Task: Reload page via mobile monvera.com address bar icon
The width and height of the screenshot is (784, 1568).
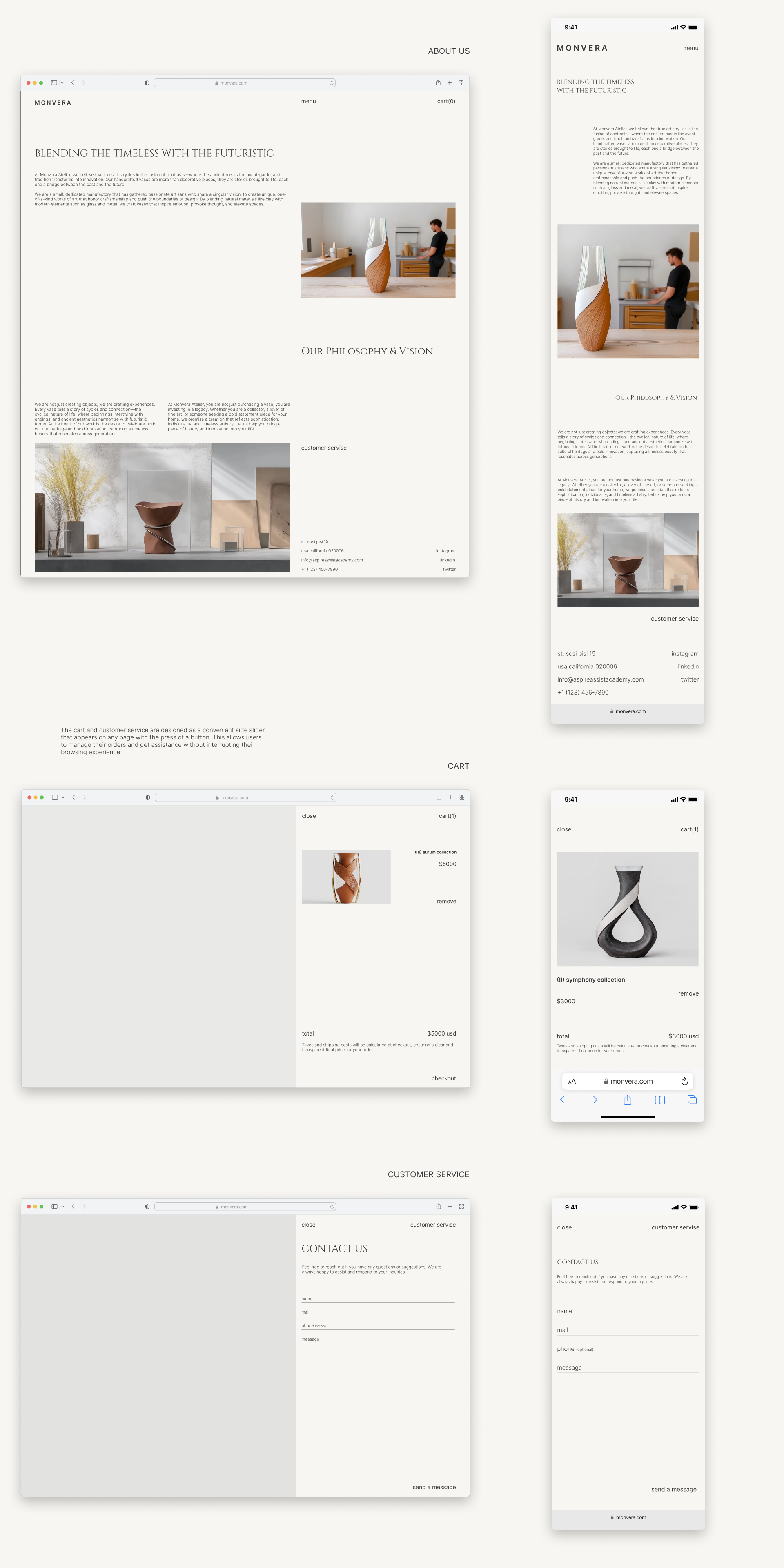Action: (x=684, y=1081)
